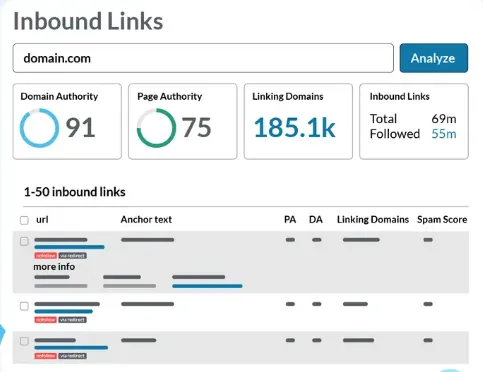Click the nofollow tag in second row
The width and height of the screenshot is (483, 372).
pos(46,320)
